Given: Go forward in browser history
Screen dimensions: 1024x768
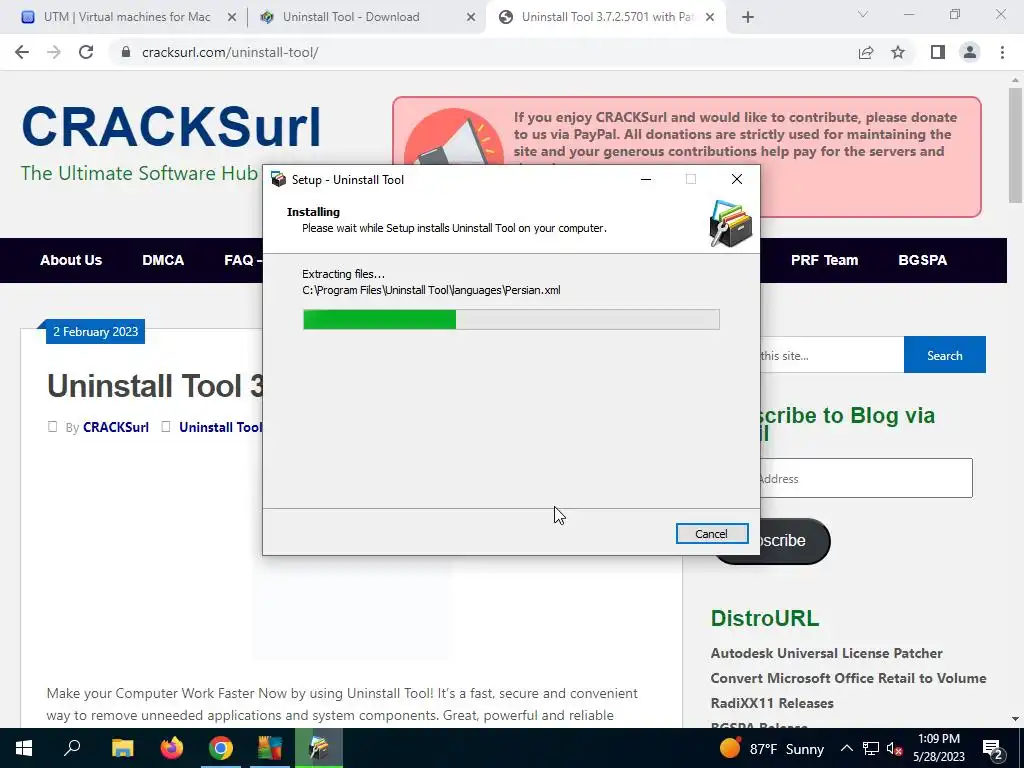Looking at the screenshot, I should (x=54, y=52).
